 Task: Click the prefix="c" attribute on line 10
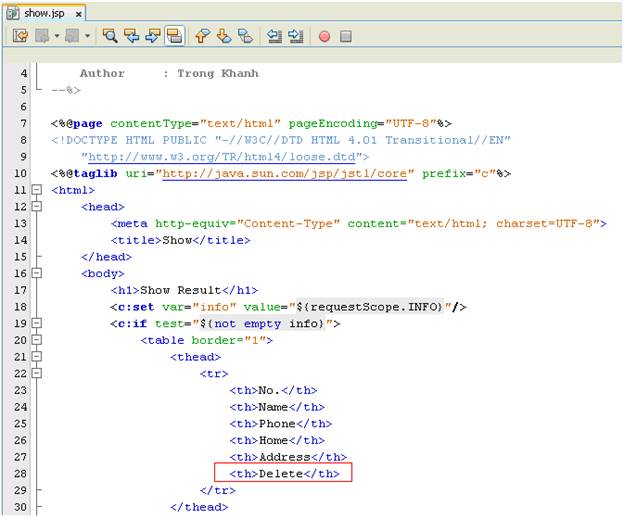click(x=458, y=174)
